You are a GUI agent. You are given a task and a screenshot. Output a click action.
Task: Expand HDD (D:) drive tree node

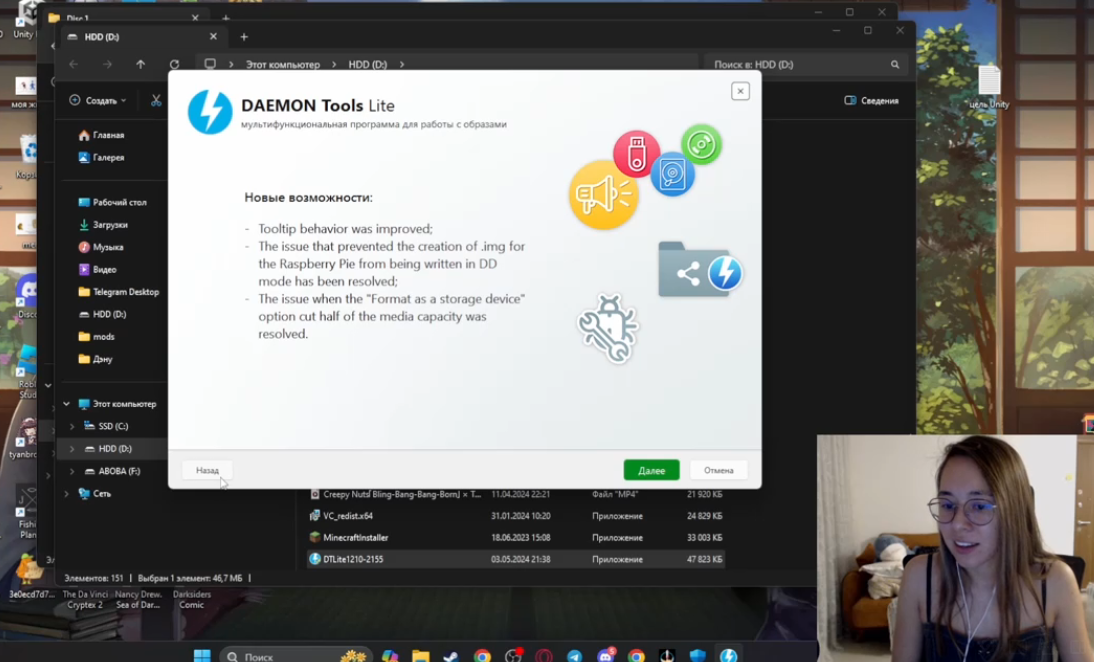coord(72,449)
